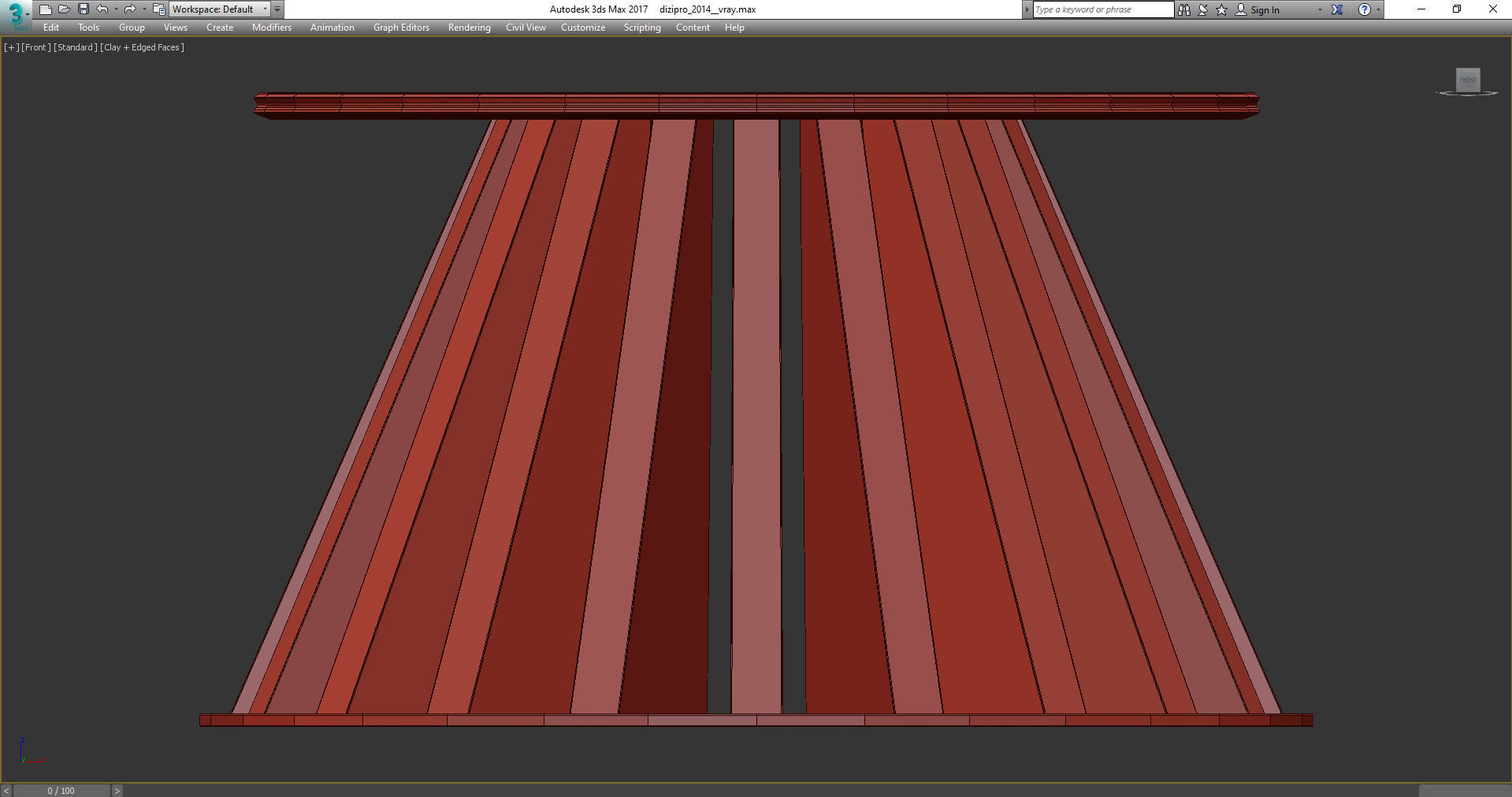Expand the search field arrow
Screen dimensions: 1512x797
click(x=1027, y=9)
